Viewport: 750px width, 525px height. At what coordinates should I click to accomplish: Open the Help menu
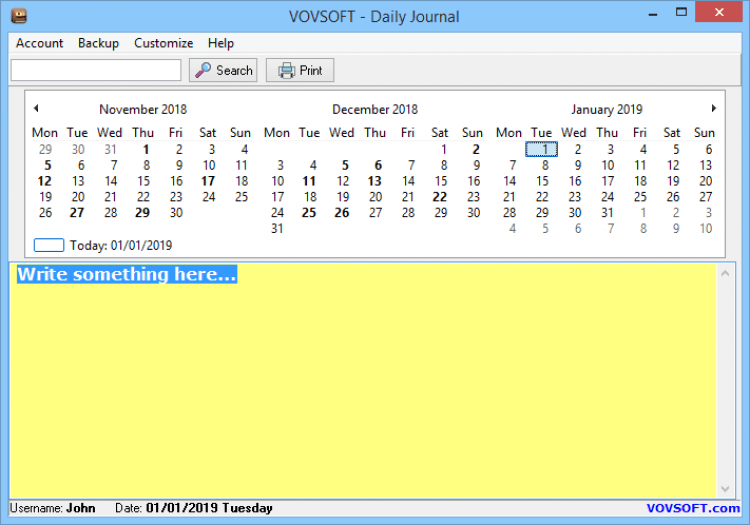(221, 43)
